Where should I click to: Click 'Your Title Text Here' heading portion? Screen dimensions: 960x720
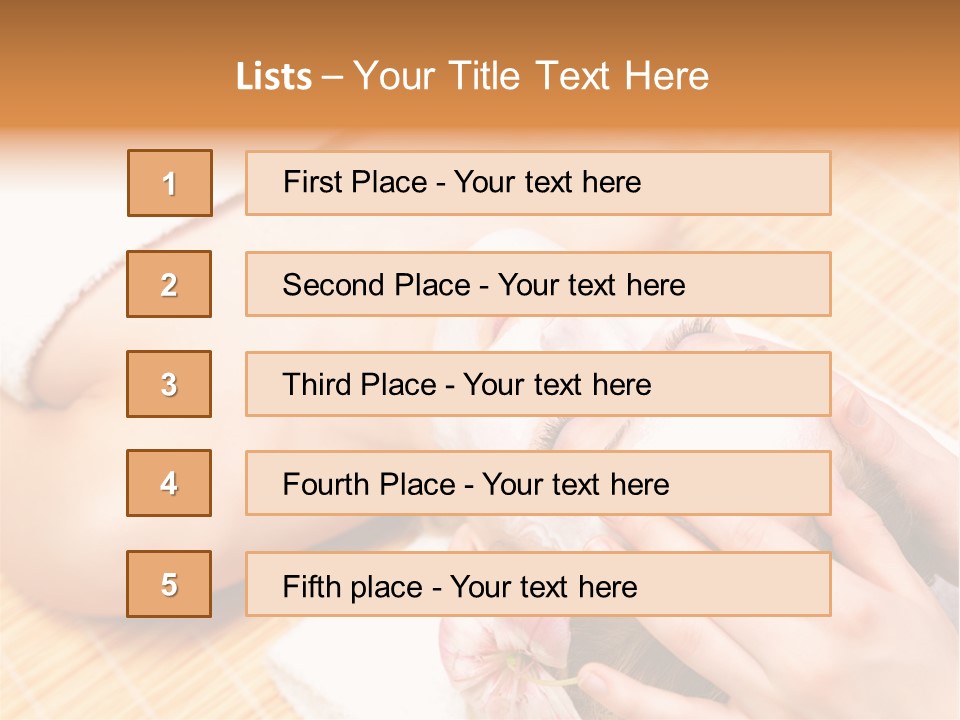(531, 76)
